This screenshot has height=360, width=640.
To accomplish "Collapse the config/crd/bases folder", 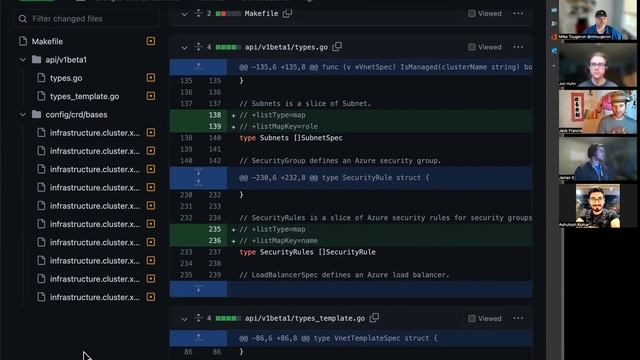I will pyautogui.click(x=23, y=115).
